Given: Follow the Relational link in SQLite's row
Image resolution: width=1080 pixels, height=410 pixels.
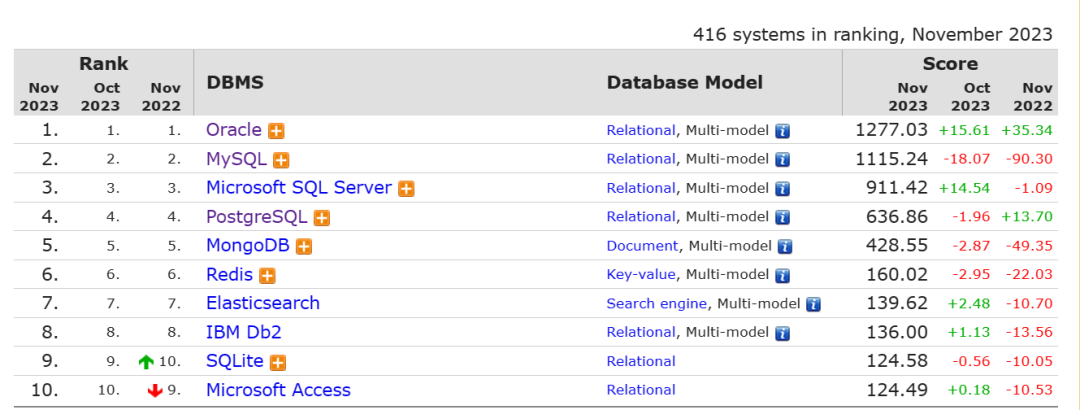Looking at the screenshot, I should (641, 362).
